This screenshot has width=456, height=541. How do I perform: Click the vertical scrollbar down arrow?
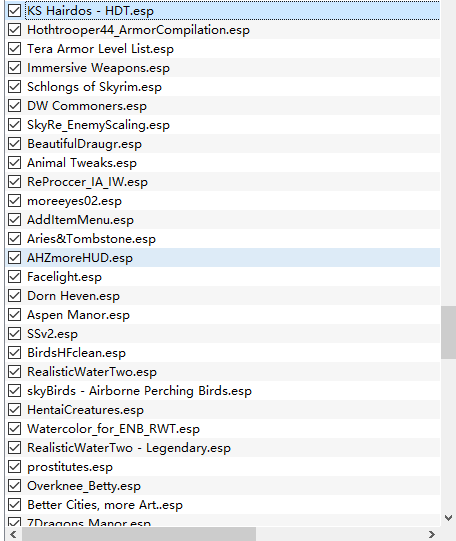[x=448, y=518]
